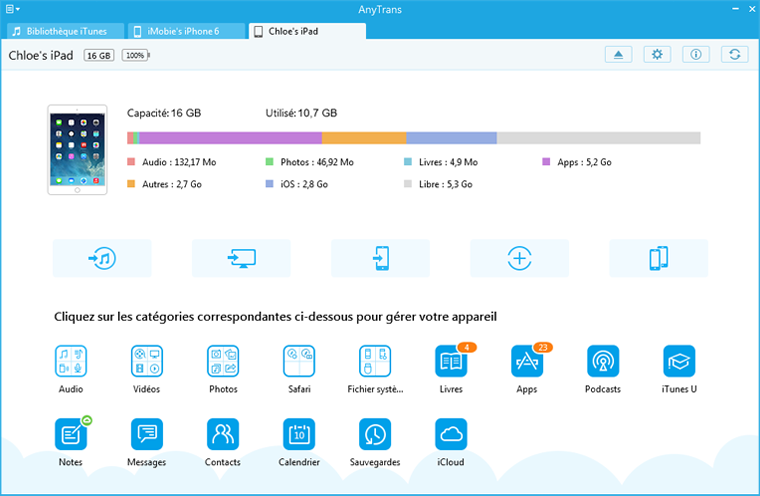Click the Capacité: 16 GB text
Screen dimensions: 760x496
(x=164, y=113)
